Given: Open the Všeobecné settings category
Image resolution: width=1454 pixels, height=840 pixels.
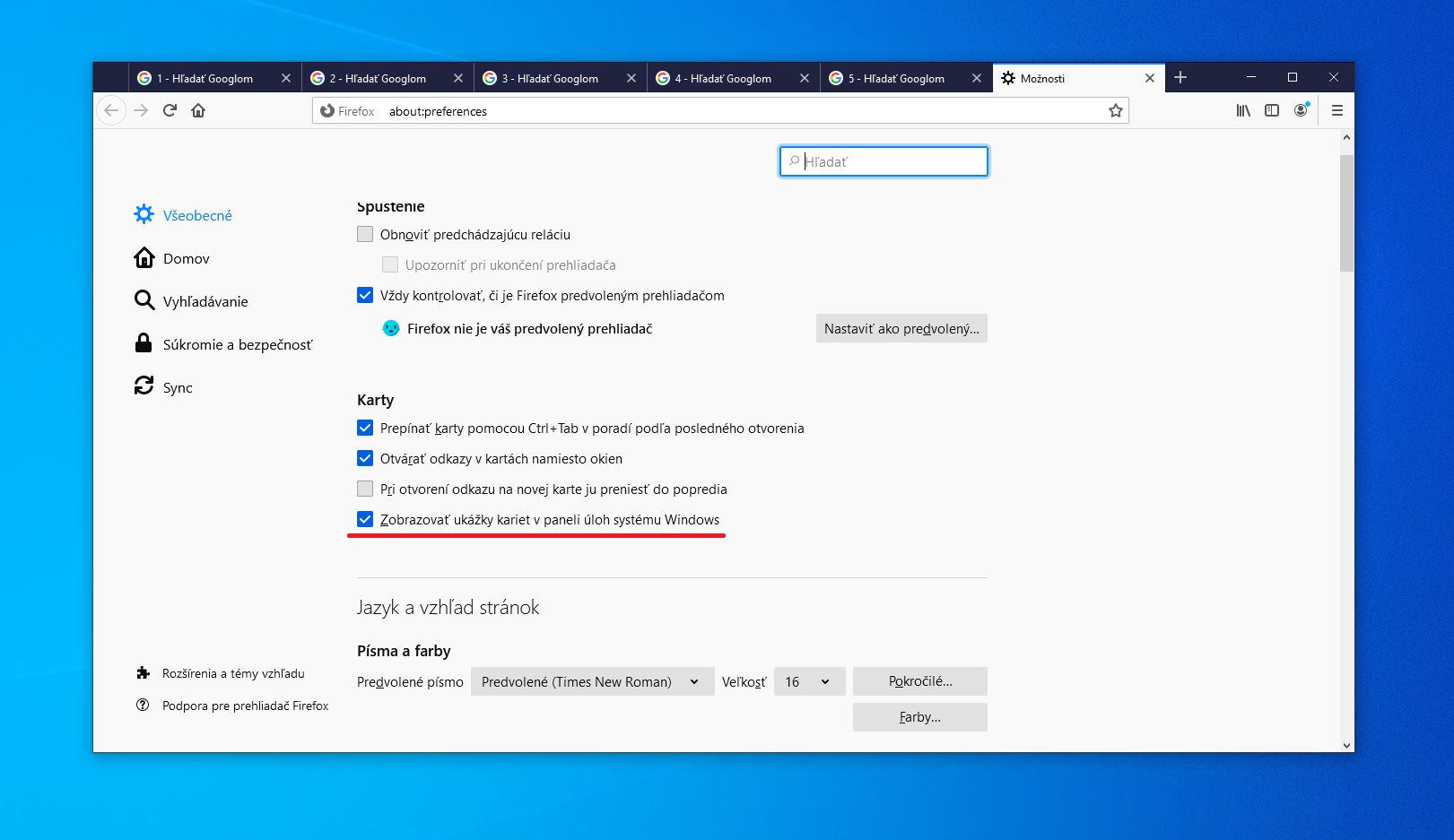Looking at the screenshot, I should pyautogui.click(x=183, y=215).
